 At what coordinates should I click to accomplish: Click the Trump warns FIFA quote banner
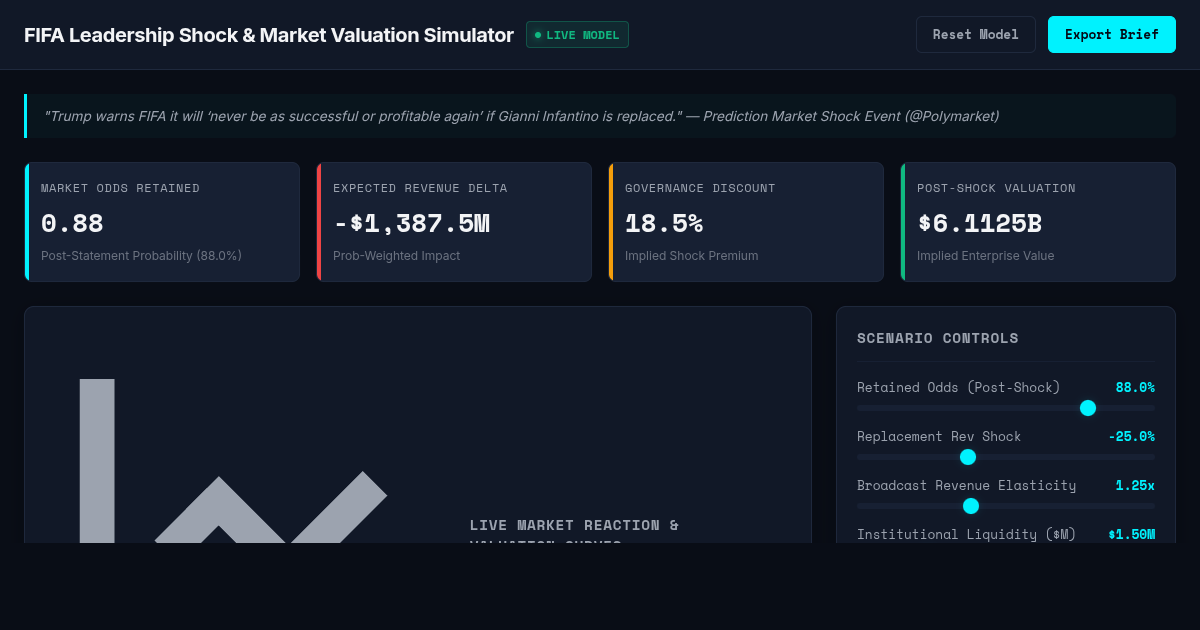tap(600, 116)
